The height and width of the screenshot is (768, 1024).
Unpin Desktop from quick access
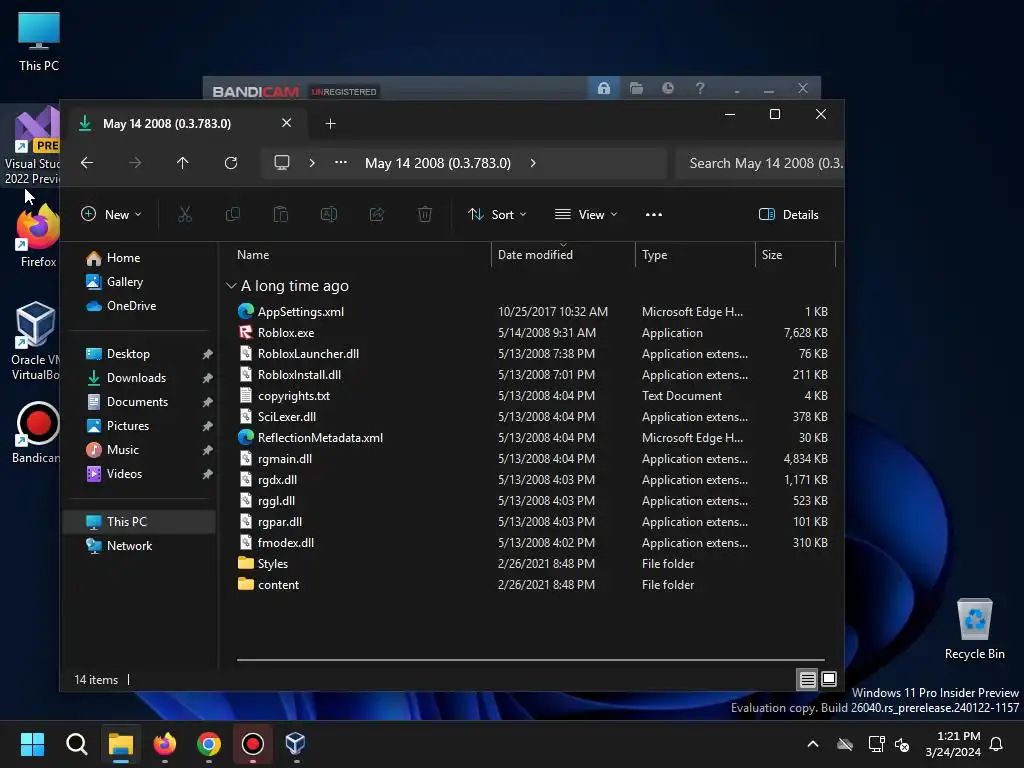click(x=208, y=354)
